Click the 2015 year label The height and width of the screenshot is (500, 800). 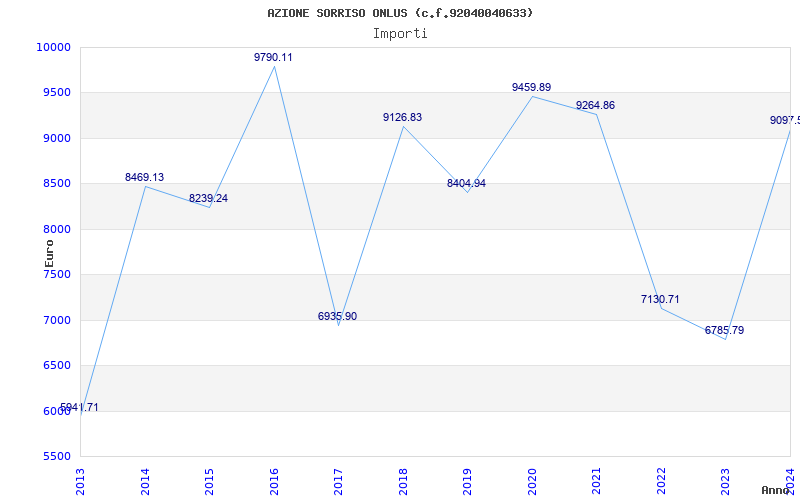click(x=210, y=482)
